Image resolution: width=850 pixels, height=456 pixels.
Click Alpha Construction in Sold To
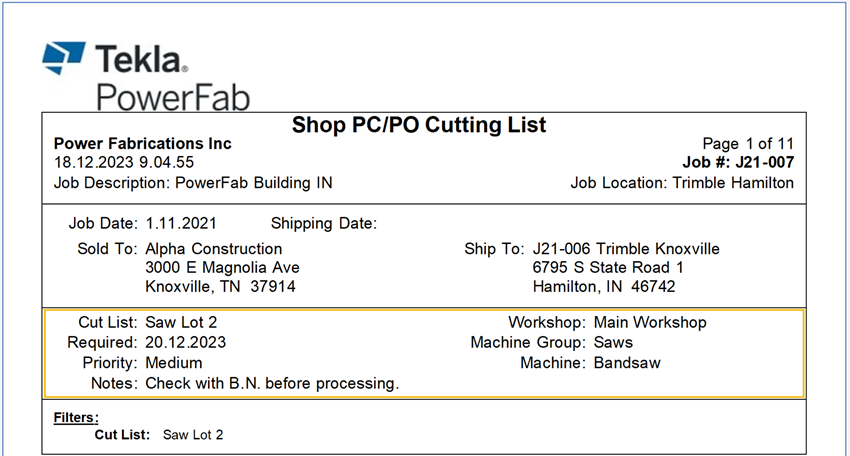pyautogui.click(x=214, y=249)
